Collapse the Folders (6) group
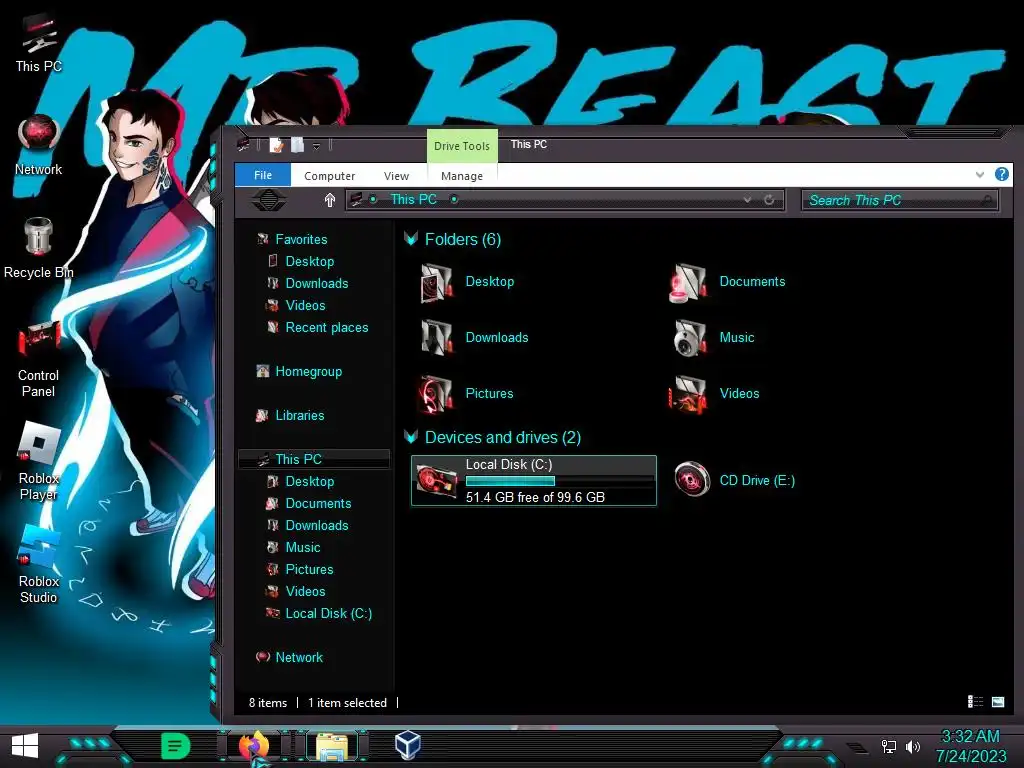This screenshot has width=1024, height=768. coord(411,239)
